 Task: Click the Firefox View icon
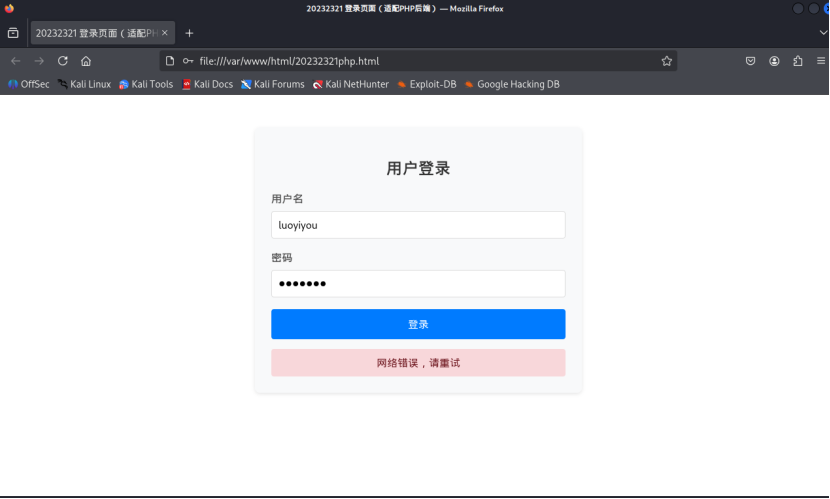tap(13, 33)
